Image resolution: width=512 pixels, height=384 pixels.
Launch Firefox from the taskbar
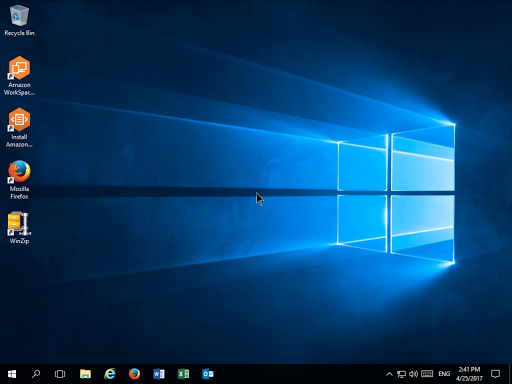click(x=134, y=374)
